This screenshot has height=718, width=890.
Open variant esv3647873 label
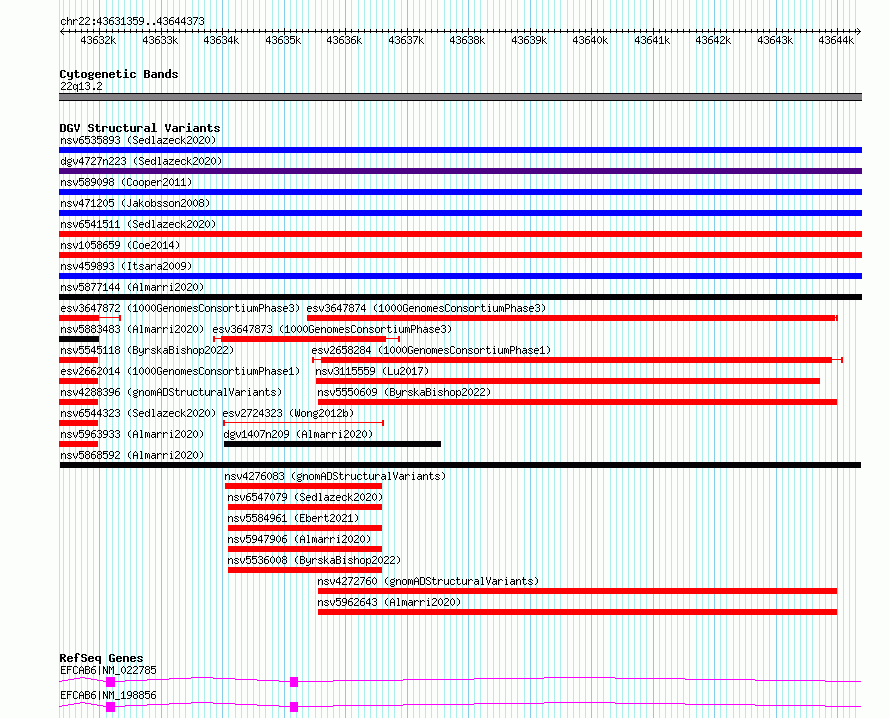coord(333,329)
